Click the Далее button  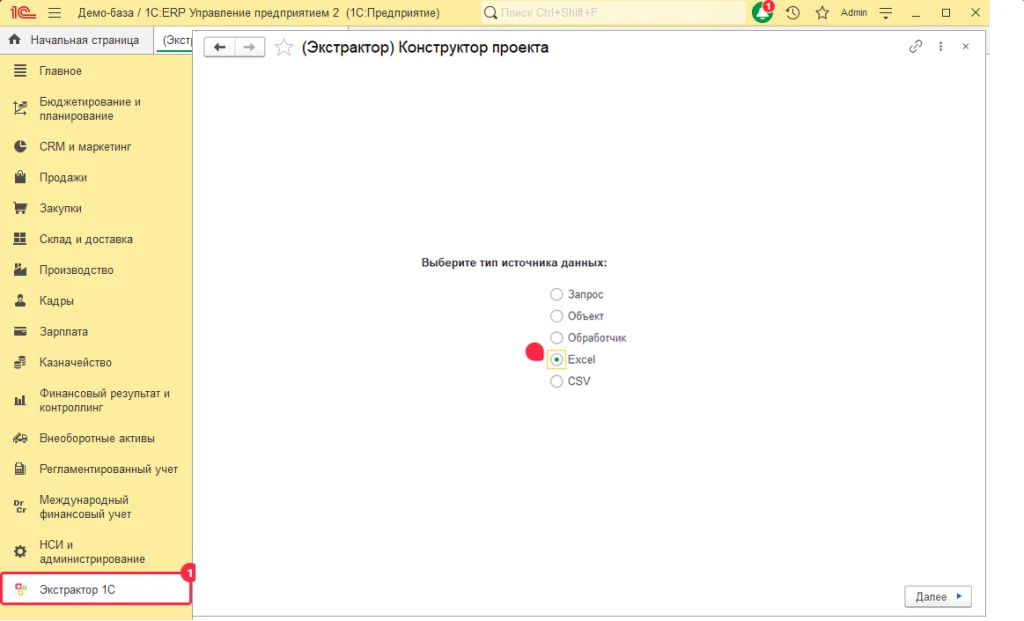pos(937,596)
